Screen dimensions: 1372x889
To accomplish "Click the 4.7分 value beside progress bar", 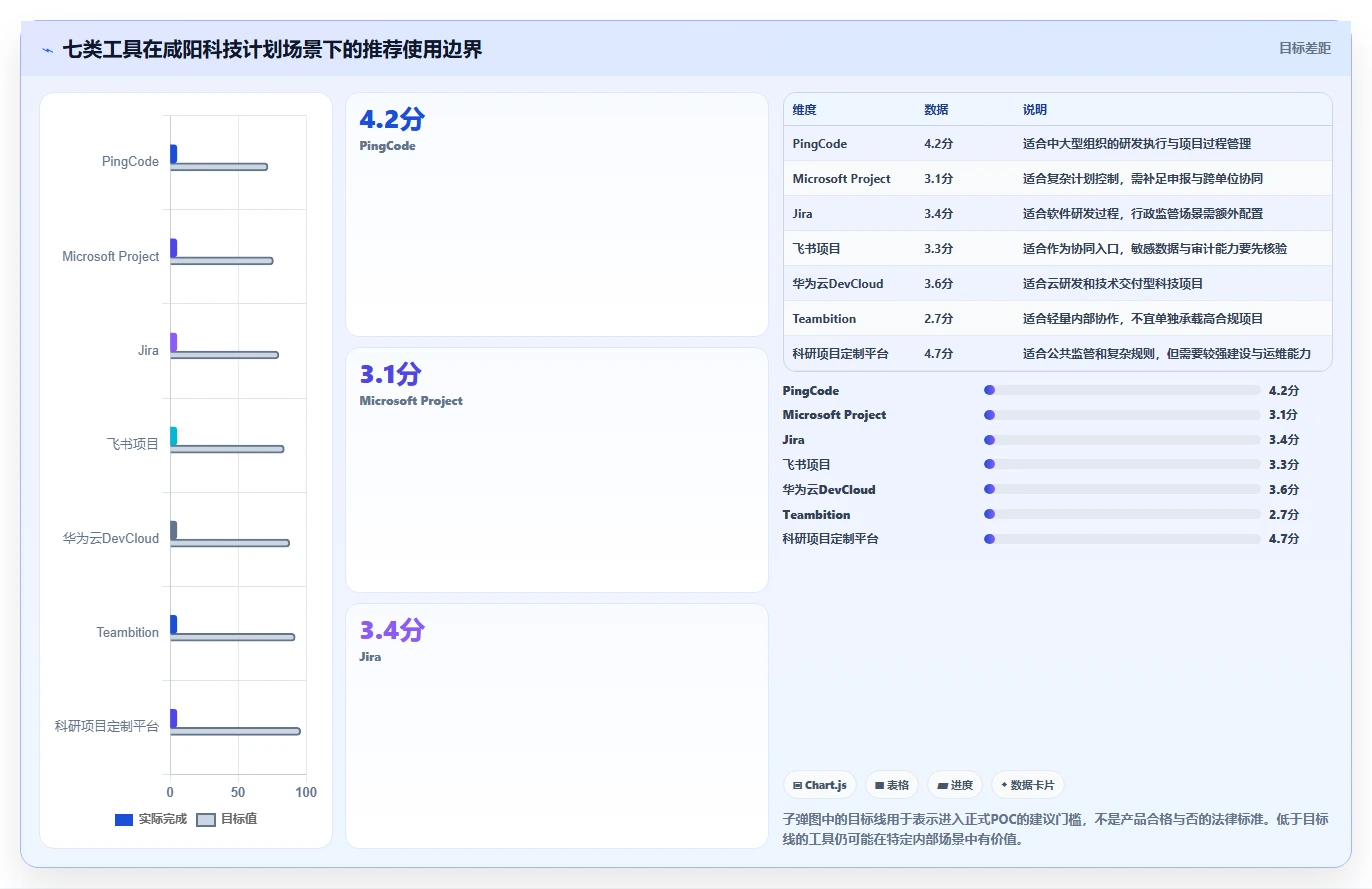I will point(1284,539).
